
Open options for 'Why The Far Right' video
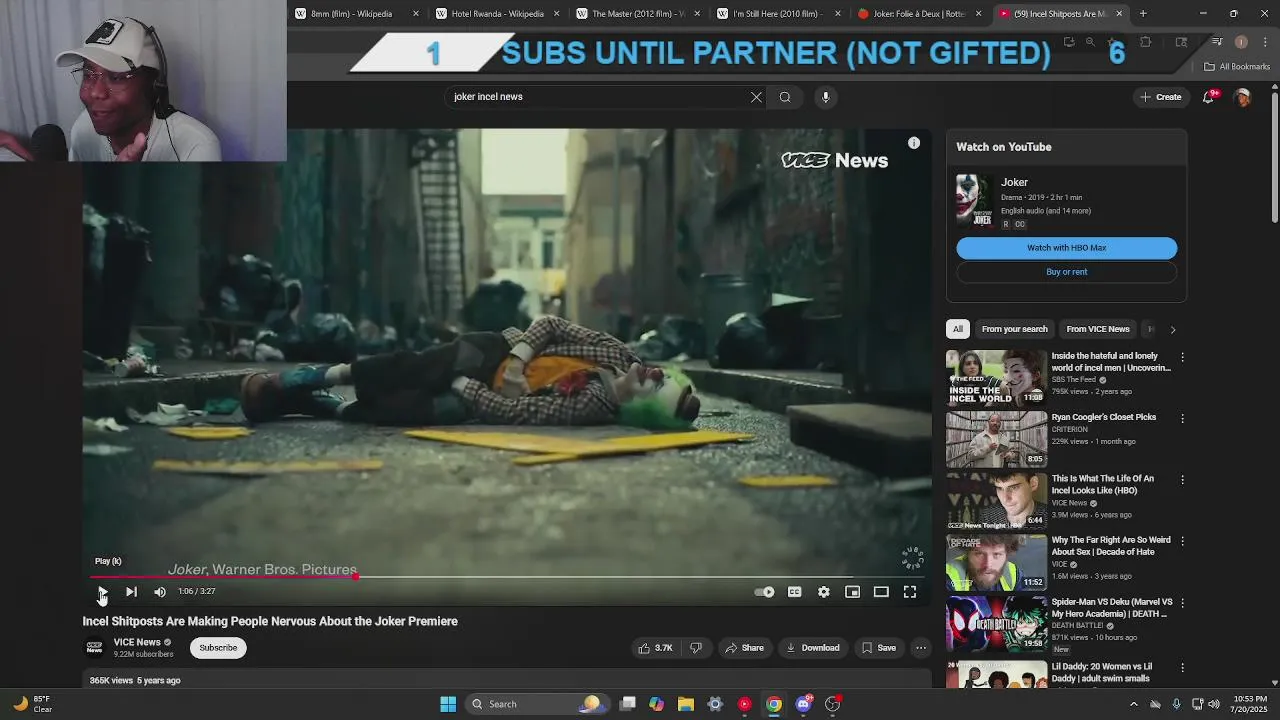(1182, 541)
